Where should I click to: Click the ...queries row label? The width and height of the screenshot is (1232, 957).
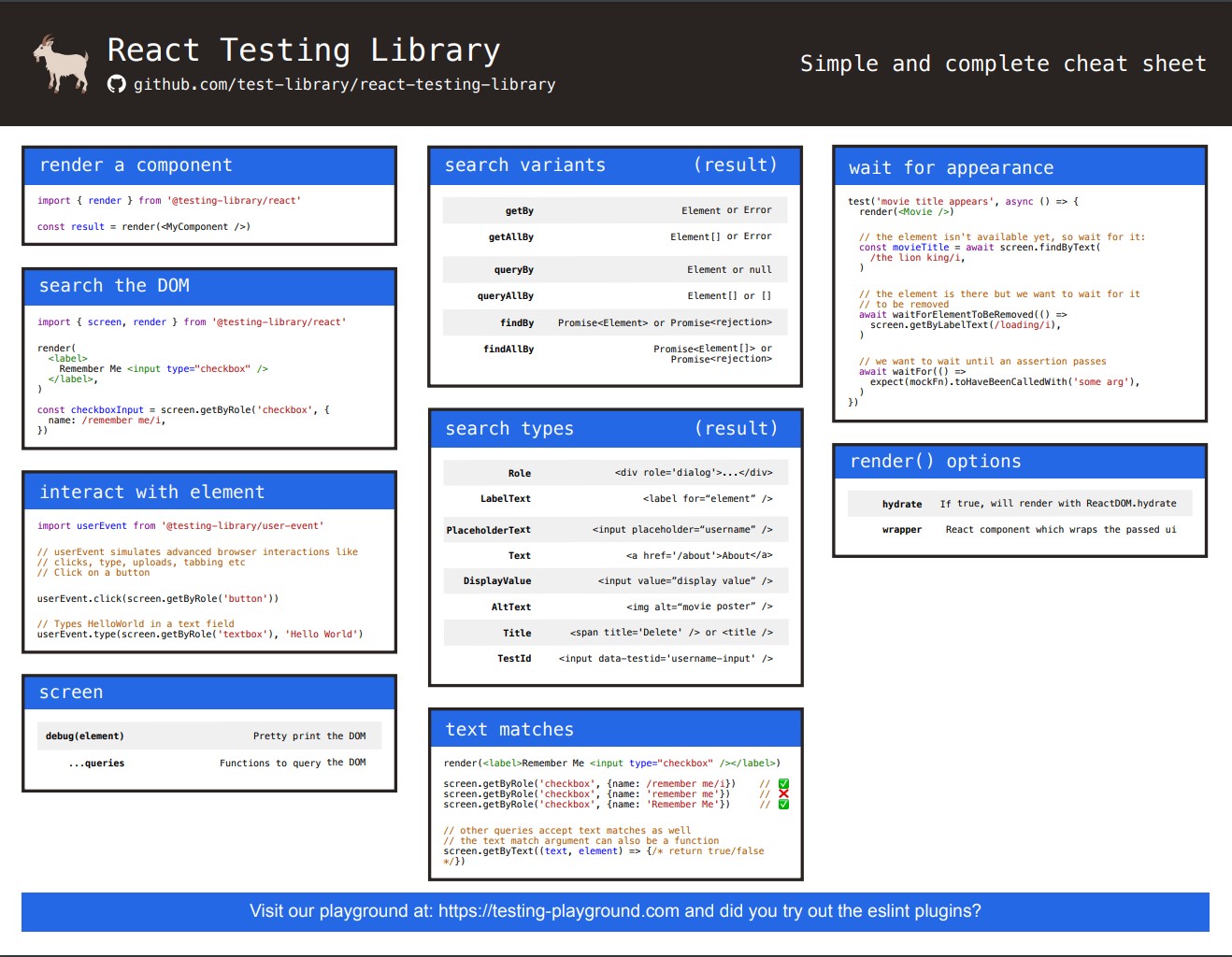click(96, 764)
